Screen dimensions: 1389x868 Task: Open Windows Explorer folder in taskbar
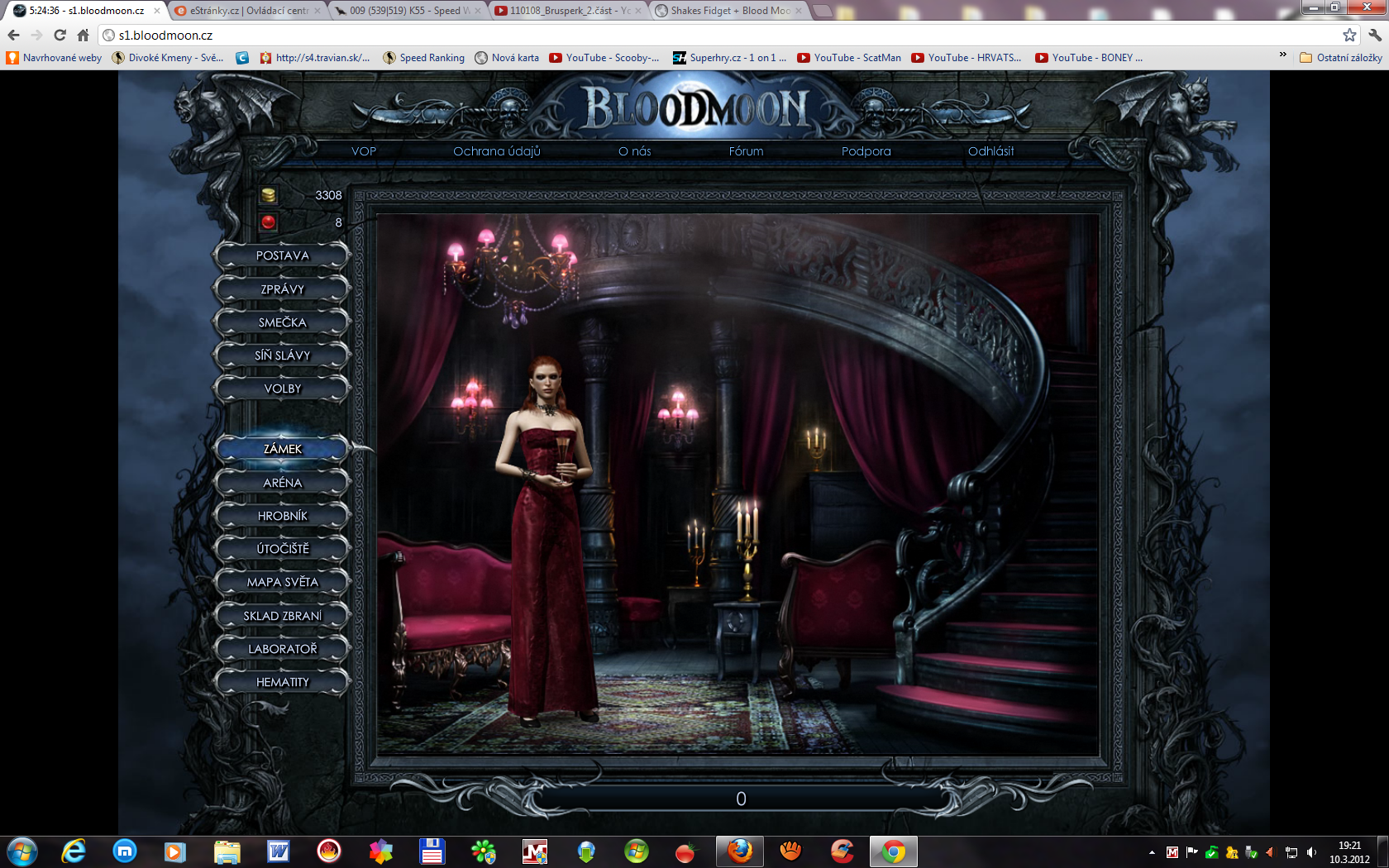click(227, 851)
